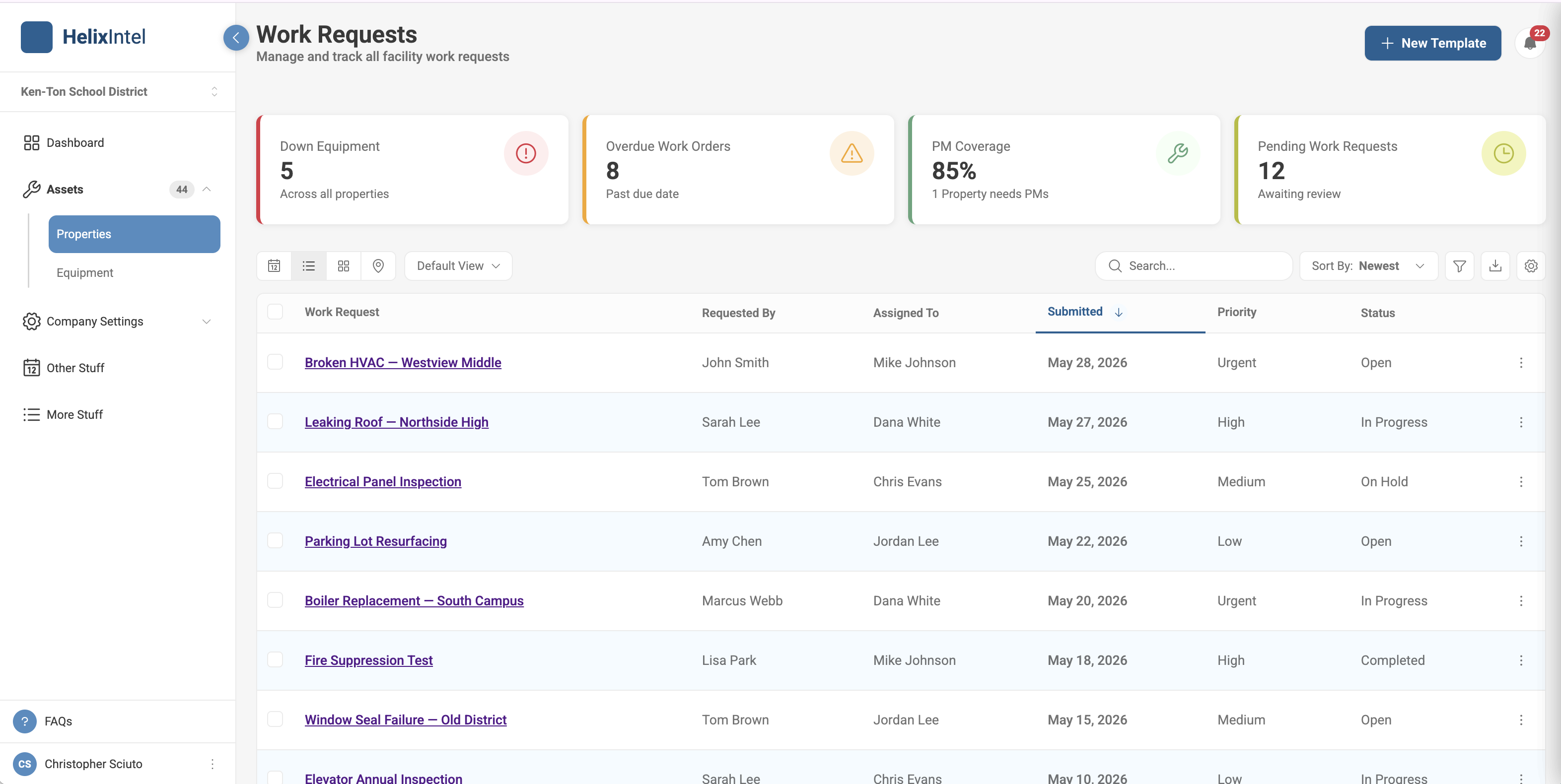Open row menu for Electrical Panel Inspection
The width and height of the screenshot is (1561, 784).
(x=1521, y=482)
